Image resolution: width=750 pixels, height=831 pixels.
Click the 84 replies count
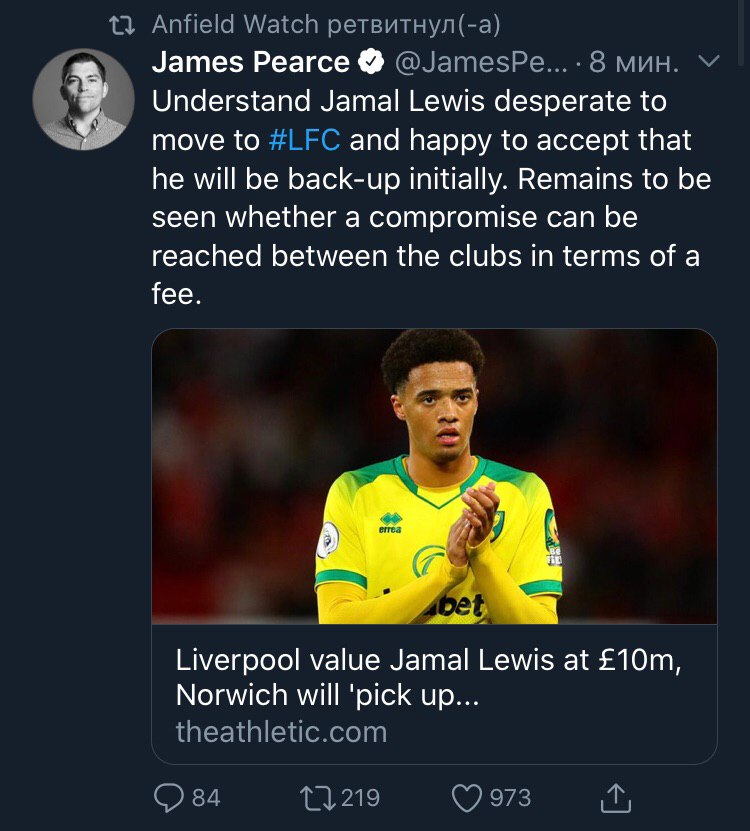coord(205,797)
